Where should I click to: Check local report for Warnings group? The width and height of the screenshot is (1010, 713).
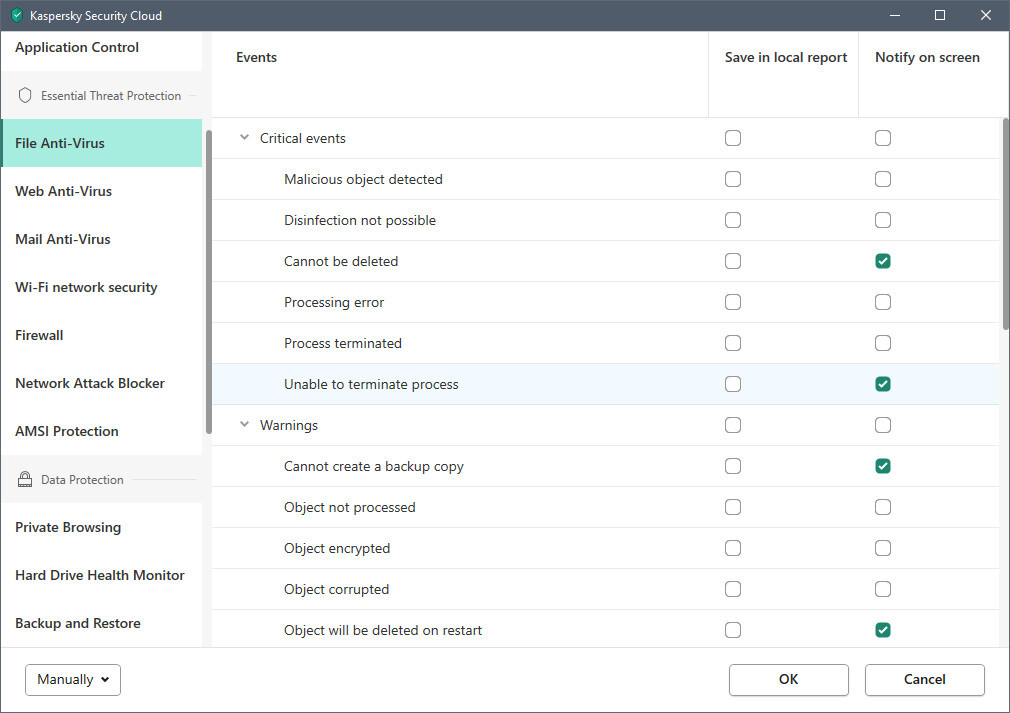pos(733,425)
